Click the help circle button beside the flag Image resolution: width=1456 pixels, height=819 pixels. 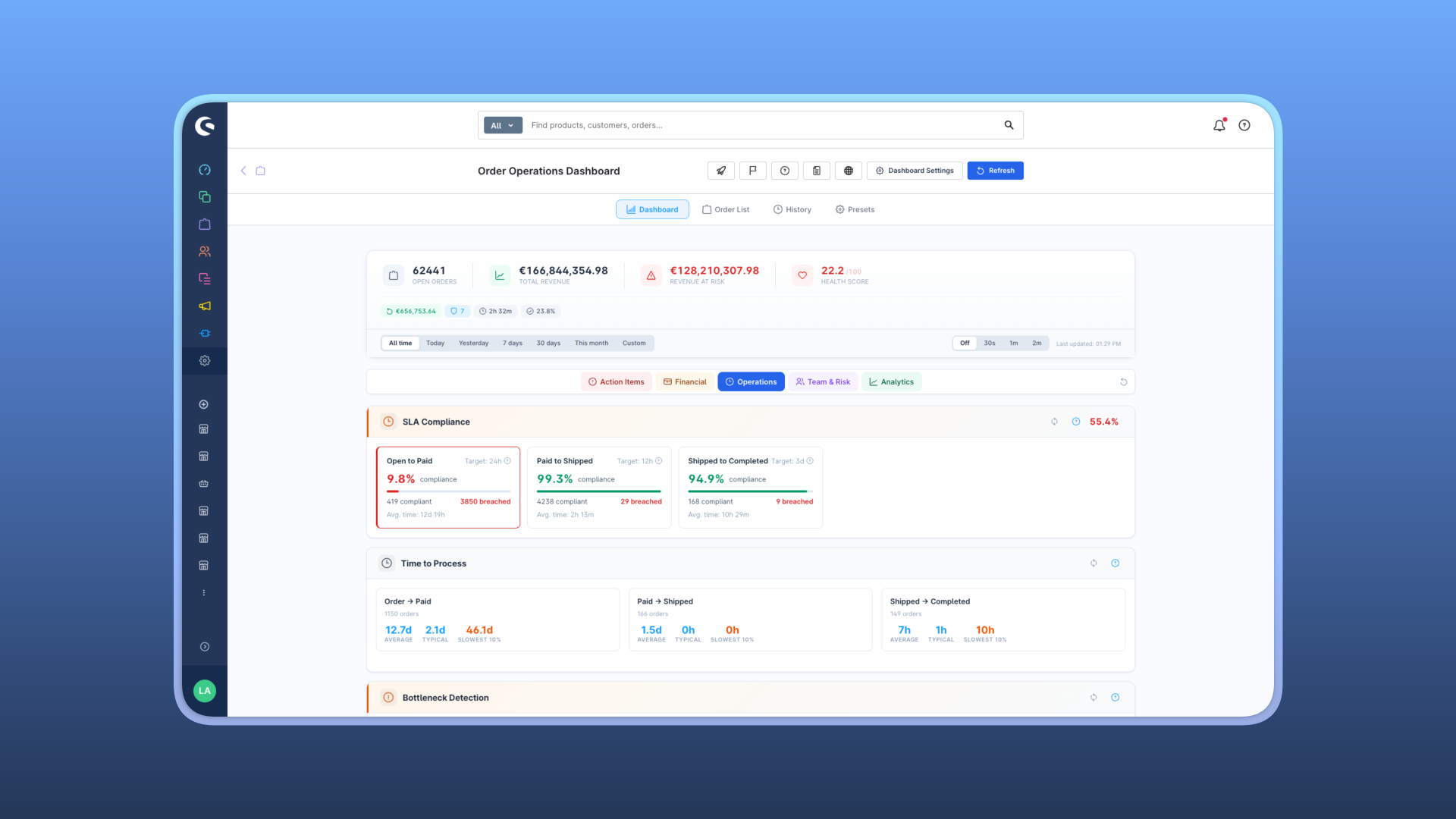pyautogui.click(x=785, y=171)
